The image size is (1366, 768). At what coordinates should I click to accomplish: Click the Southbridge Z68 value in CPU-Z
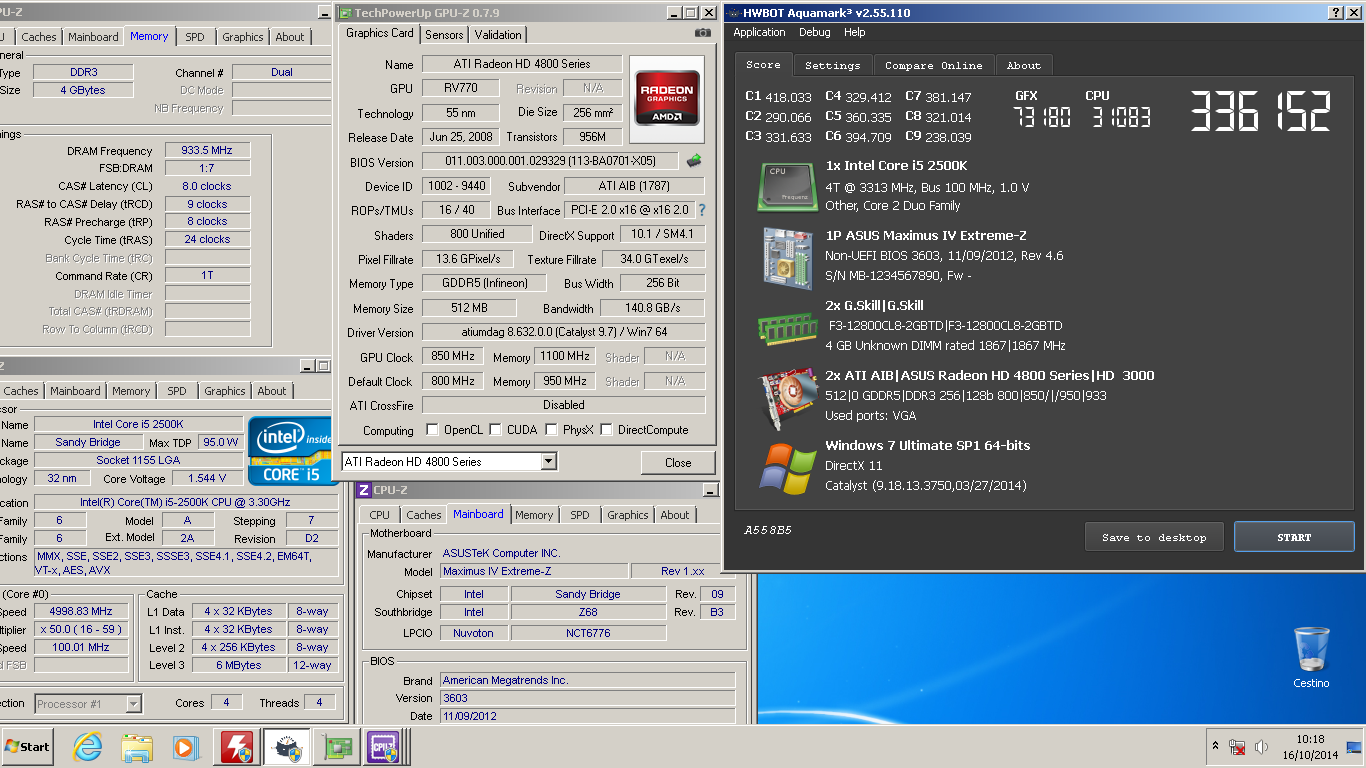(588, 612)
